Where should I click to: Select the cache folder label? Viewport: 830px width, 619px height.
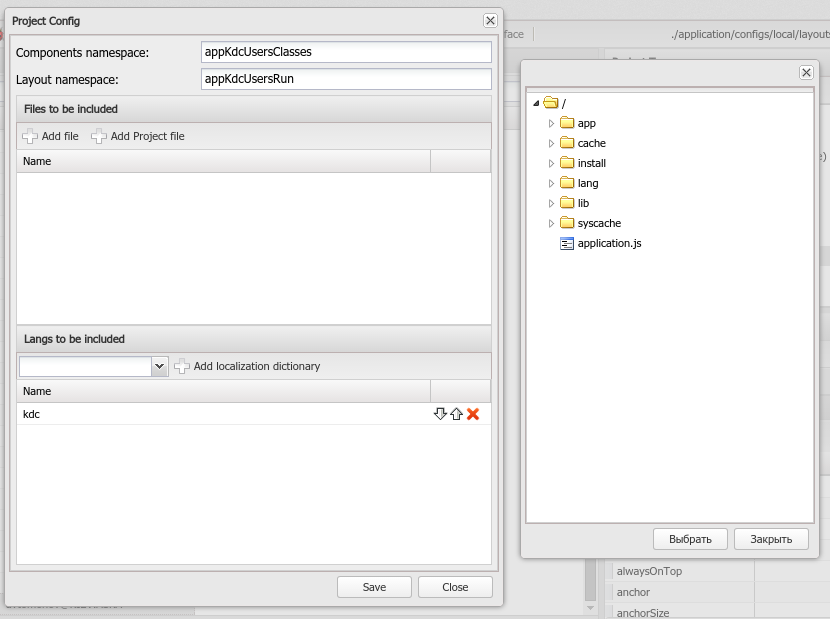591,143
